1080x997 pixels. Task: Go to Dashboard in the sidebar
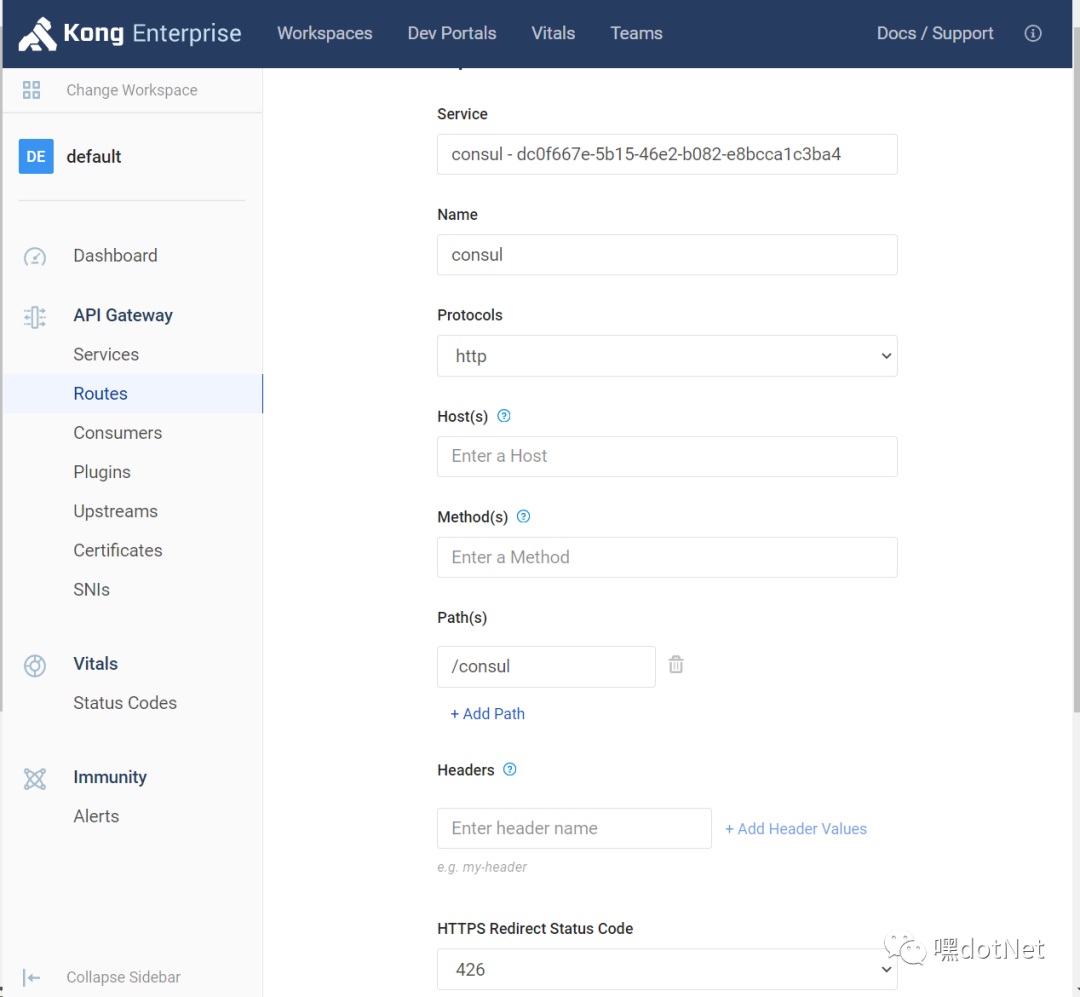116,256
